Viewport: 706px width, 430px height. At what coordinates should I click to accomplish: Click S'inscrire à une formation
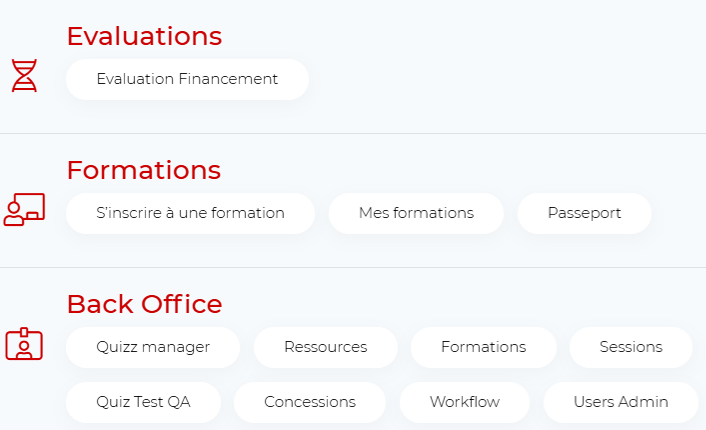pos(190,213)
